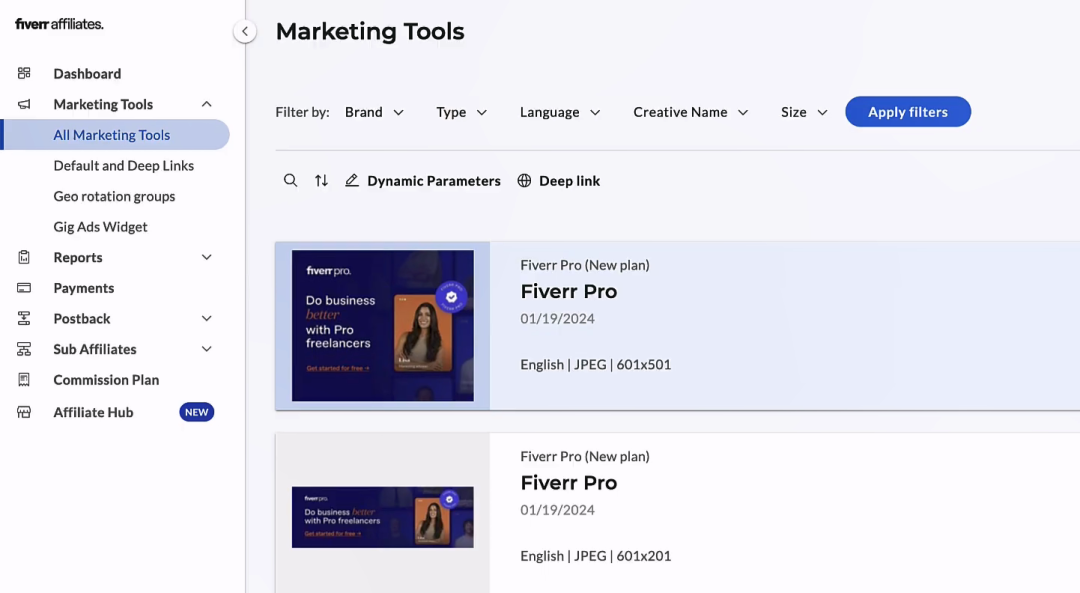The image size is (1080, 593).
Task: Click the Postback label in sidebar
Action: coord(82,318)
